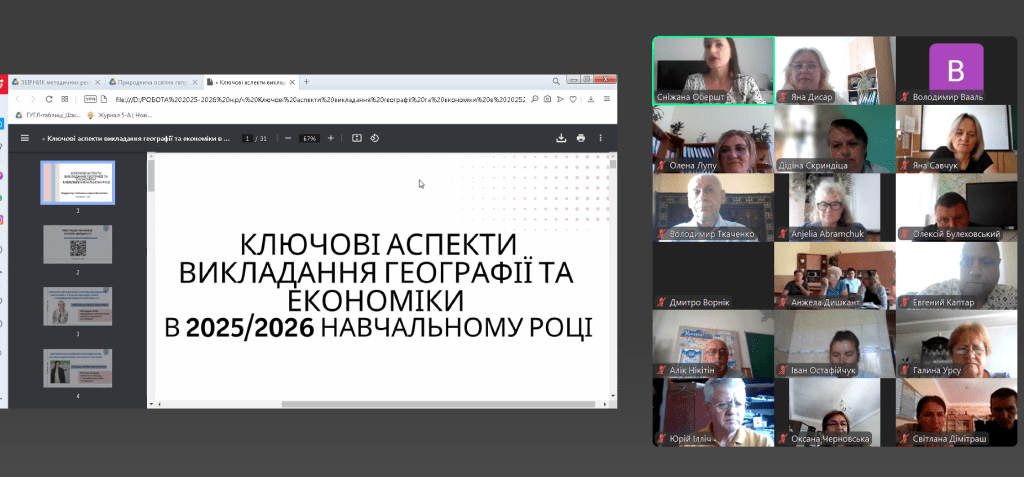Select the Ключові аспекти викладання tab
1024x477 pixels.
click(x=250, y=82)
